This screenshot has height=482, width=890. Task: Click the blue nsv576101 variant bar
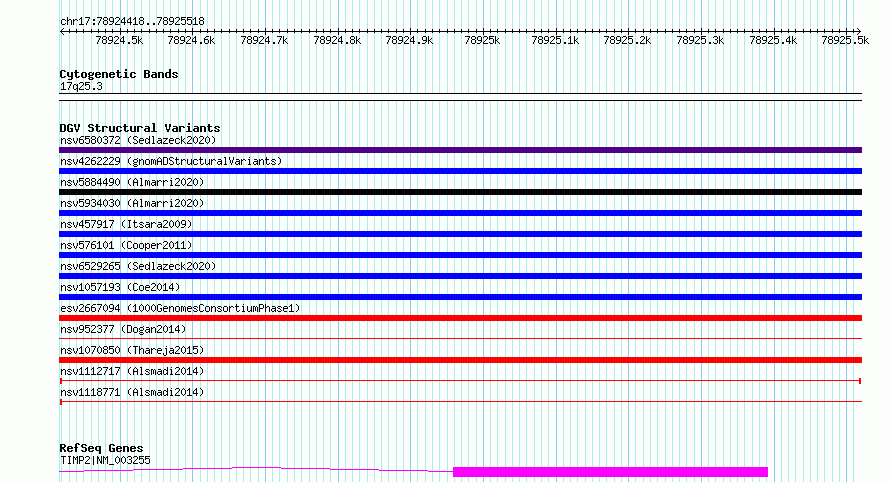coord(460,255)
